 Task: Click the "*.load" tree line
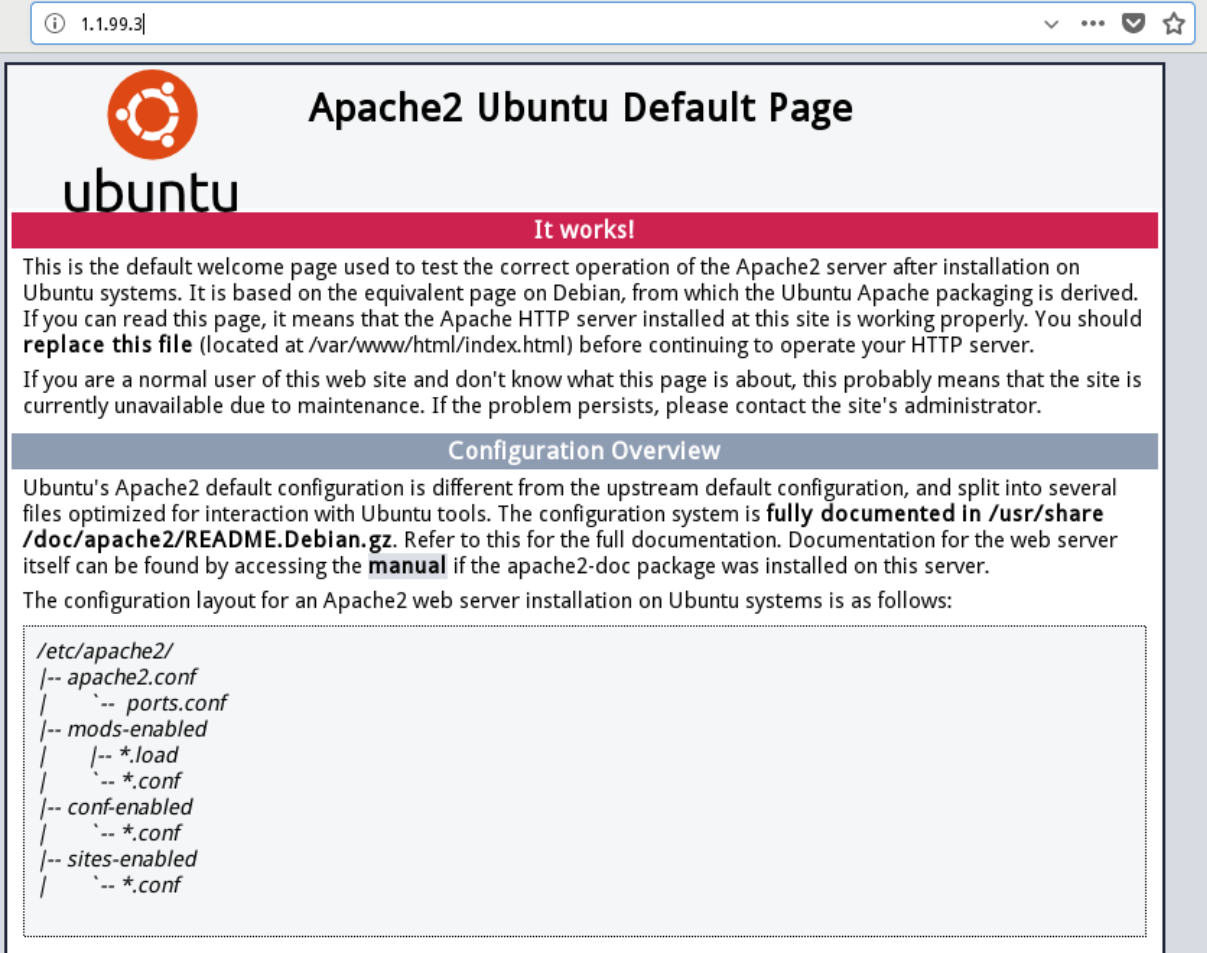[x=134, y=755]
